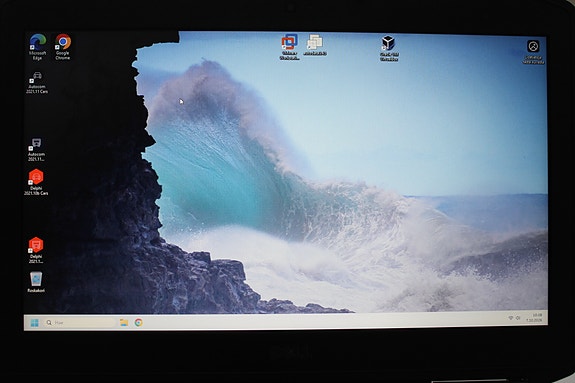The height and width of the screenshot is (383, 575).
Task: Open the Wi-Fi network tray icon
Action: [510, 318]
